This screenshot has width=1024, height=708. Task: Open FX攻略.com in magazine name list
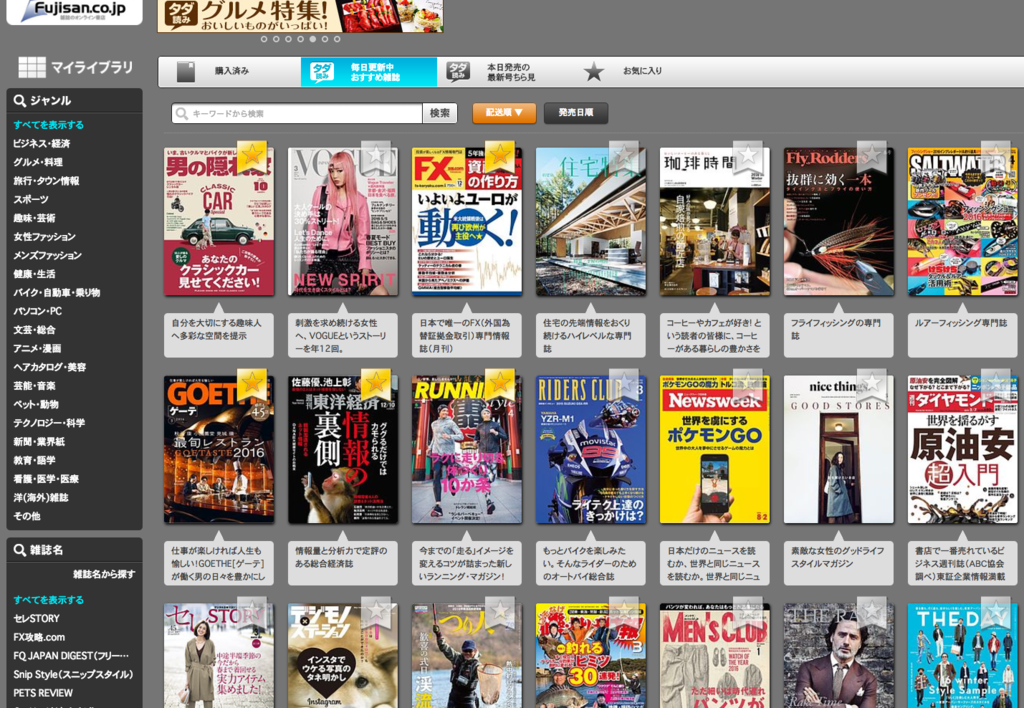(39, 637)
